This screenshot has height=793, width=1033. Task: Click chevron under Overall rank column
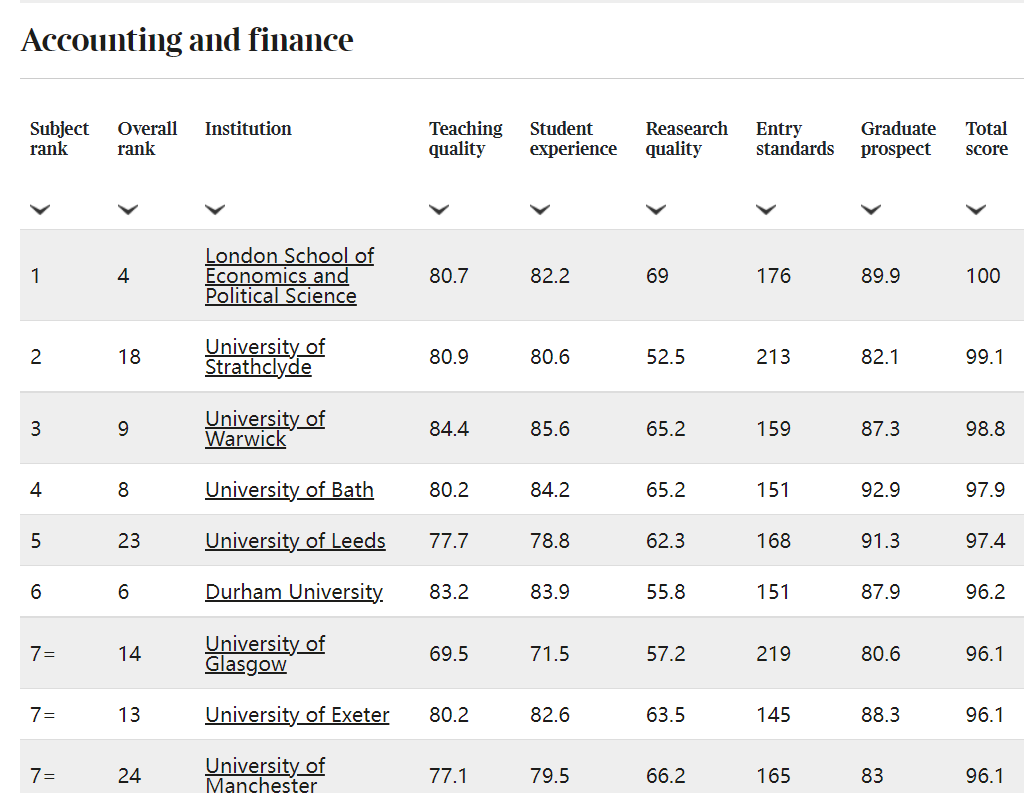(127, 210)
